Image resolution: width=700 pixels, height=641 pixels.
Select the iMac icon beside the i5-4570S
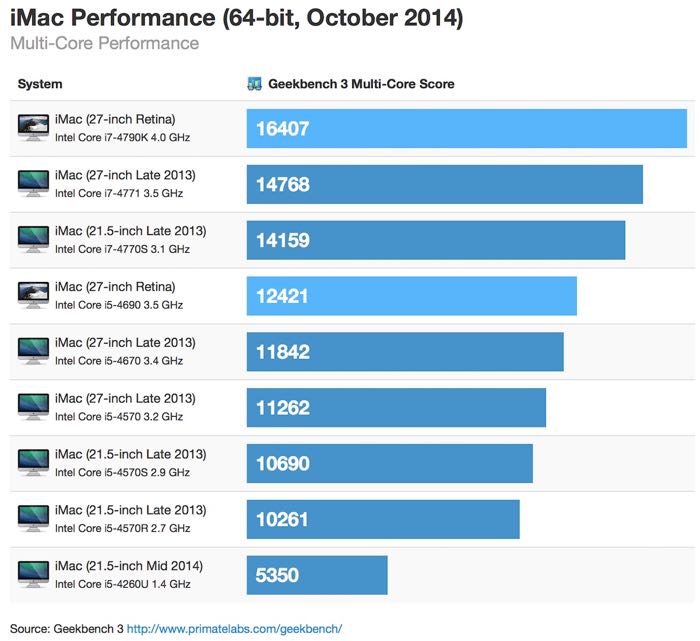[x=33, y=463]
